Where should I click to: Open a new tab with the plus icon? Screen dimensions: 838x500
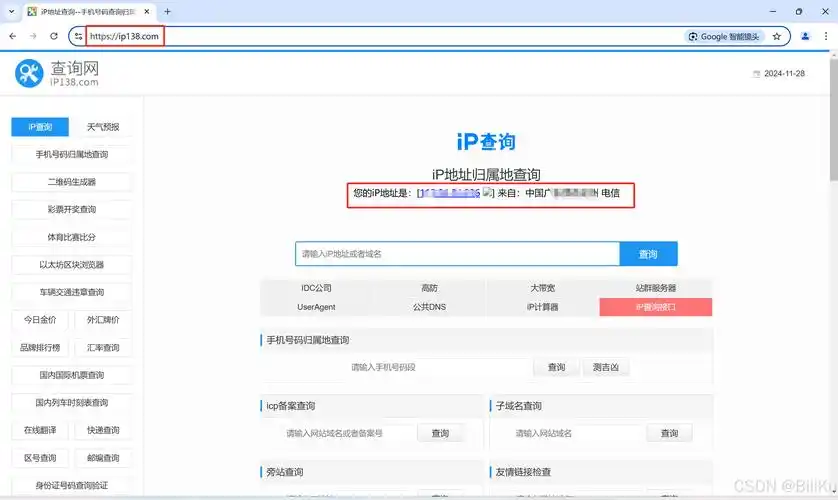(167, 11)
